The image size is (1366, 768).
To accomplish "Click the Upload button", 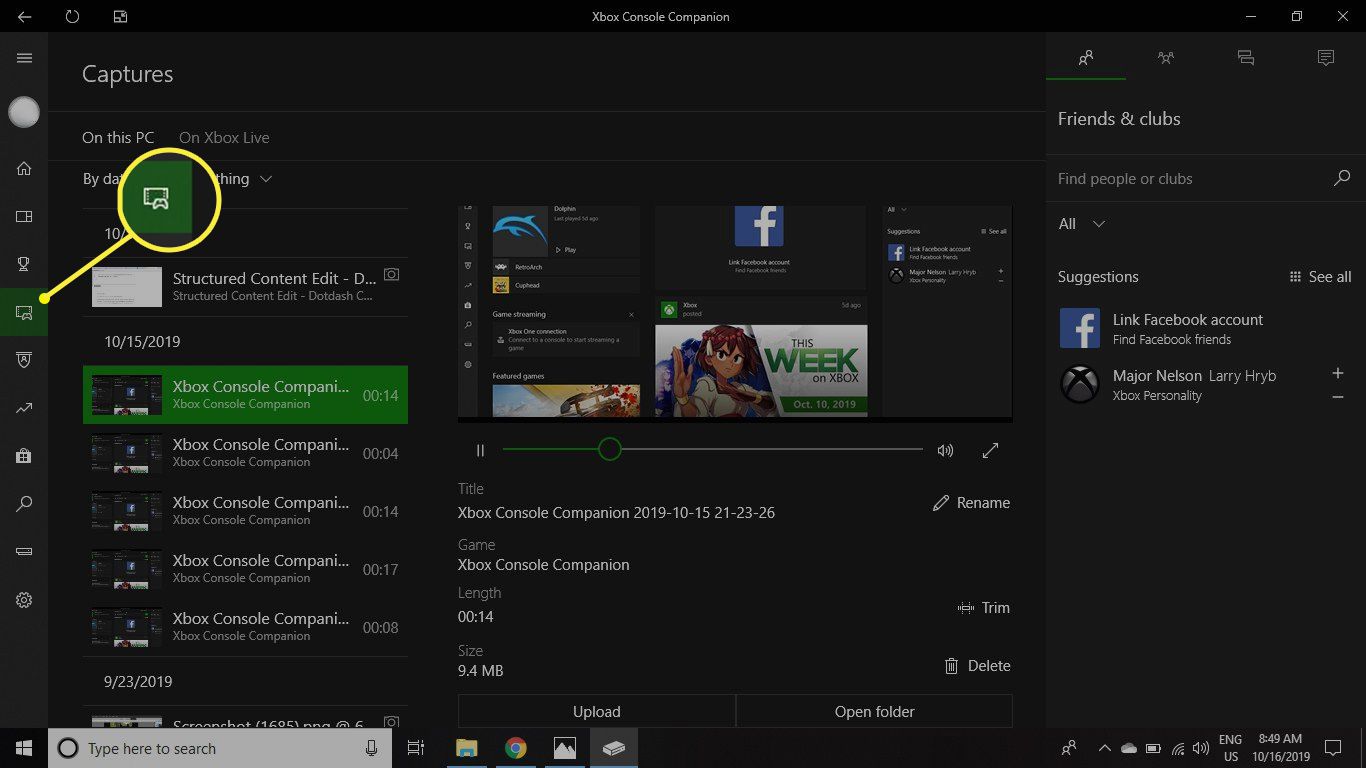I will 597,711.
